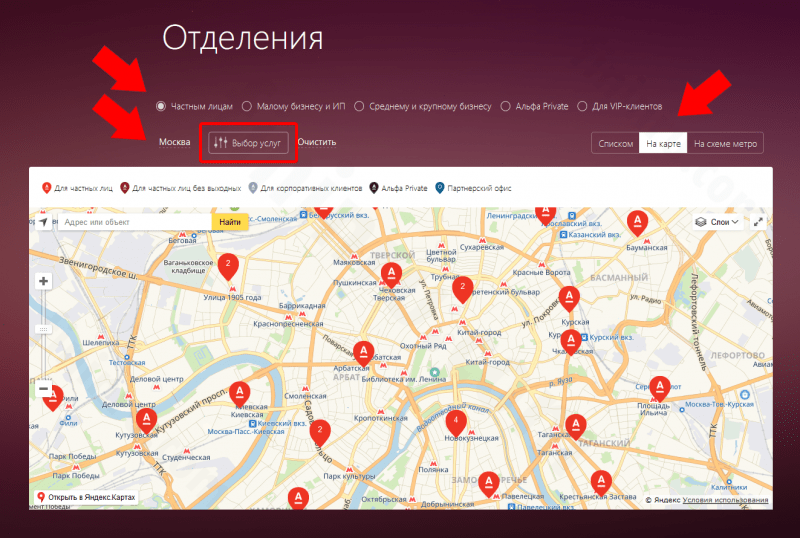Click the Для частных лиц legend marker

(46, 188)
